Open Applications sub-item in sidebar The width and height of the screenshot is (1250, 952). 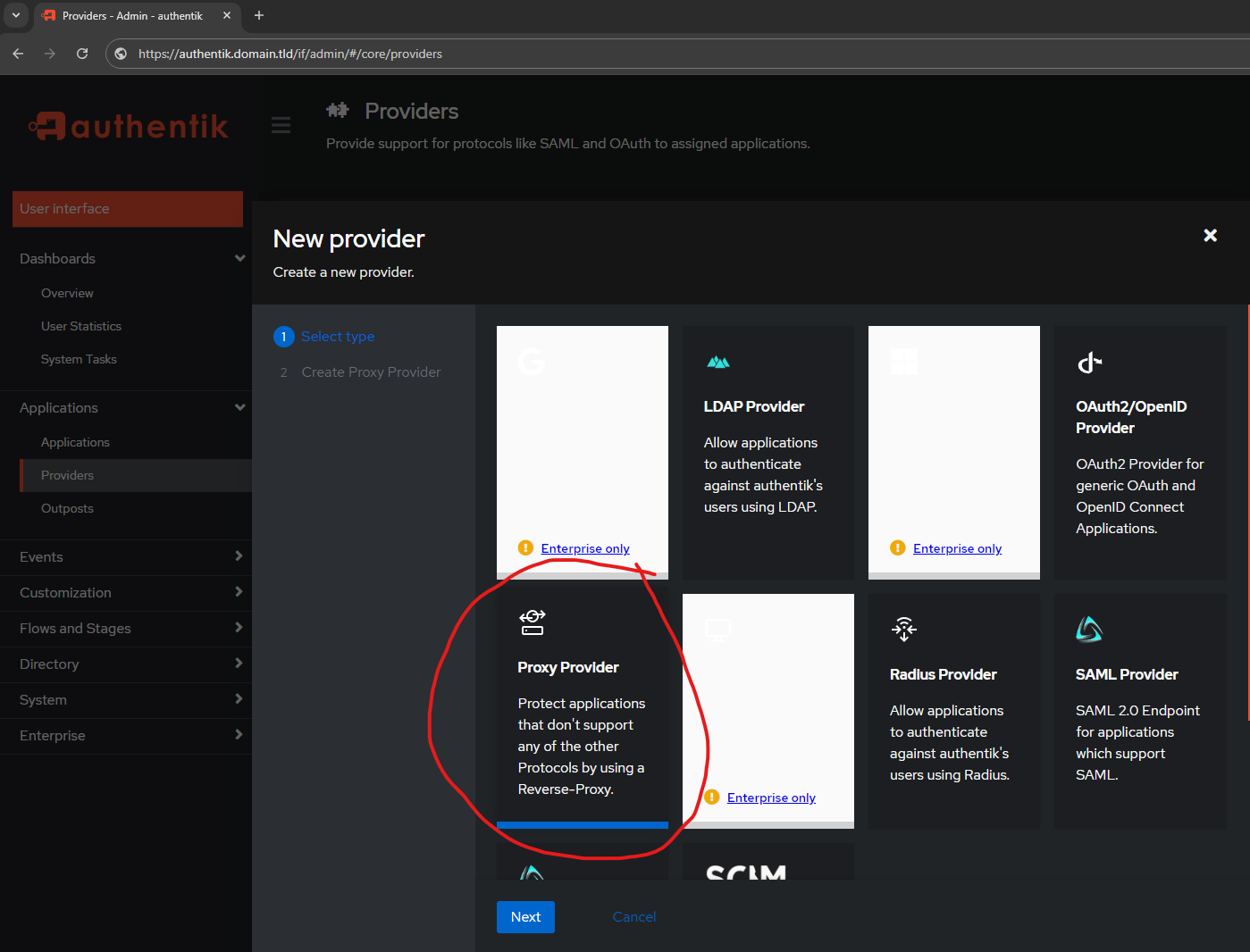click(75, 442)
